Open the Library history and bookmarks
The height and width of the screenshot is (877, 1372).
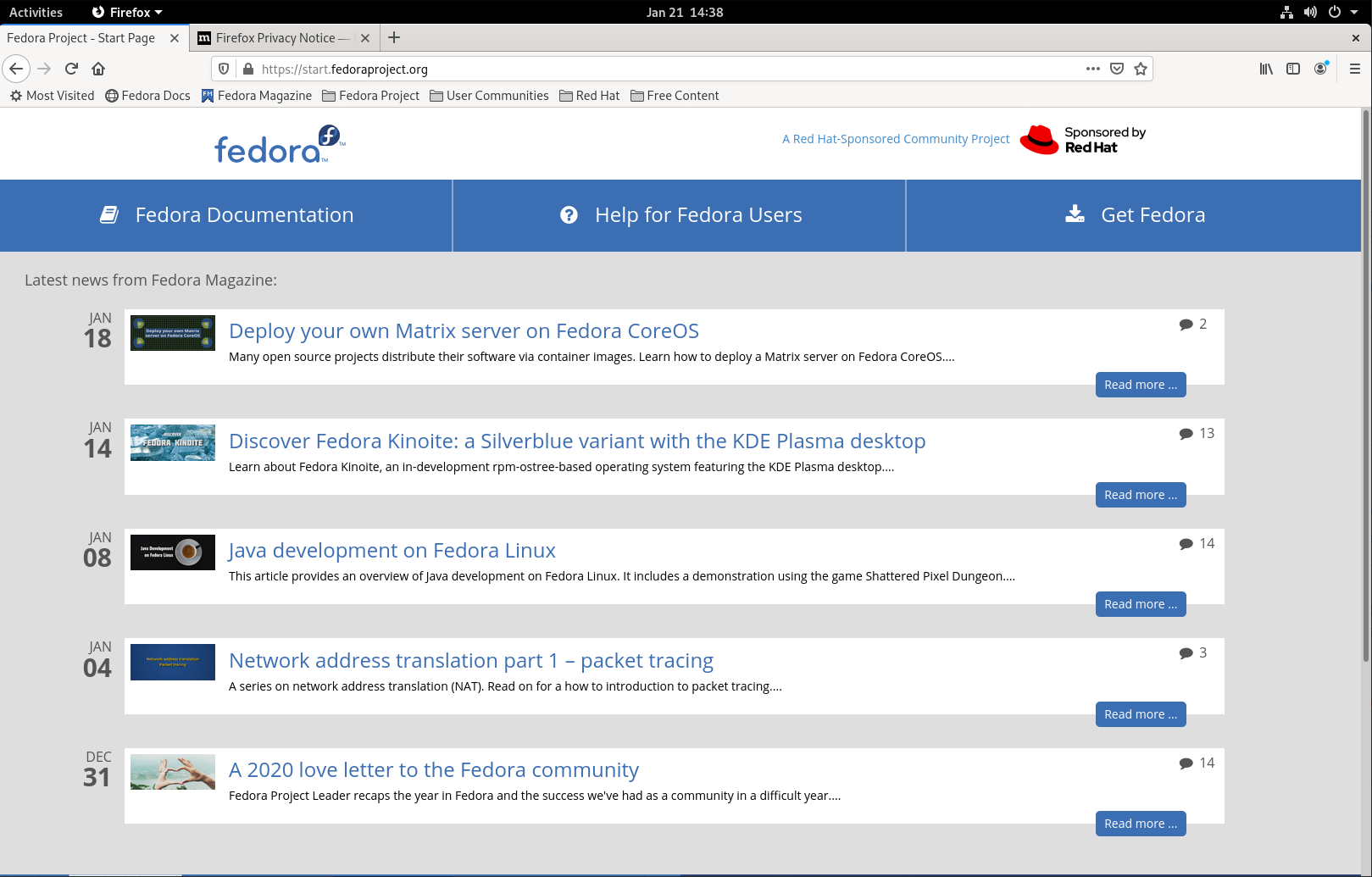tap(1266, 69)
